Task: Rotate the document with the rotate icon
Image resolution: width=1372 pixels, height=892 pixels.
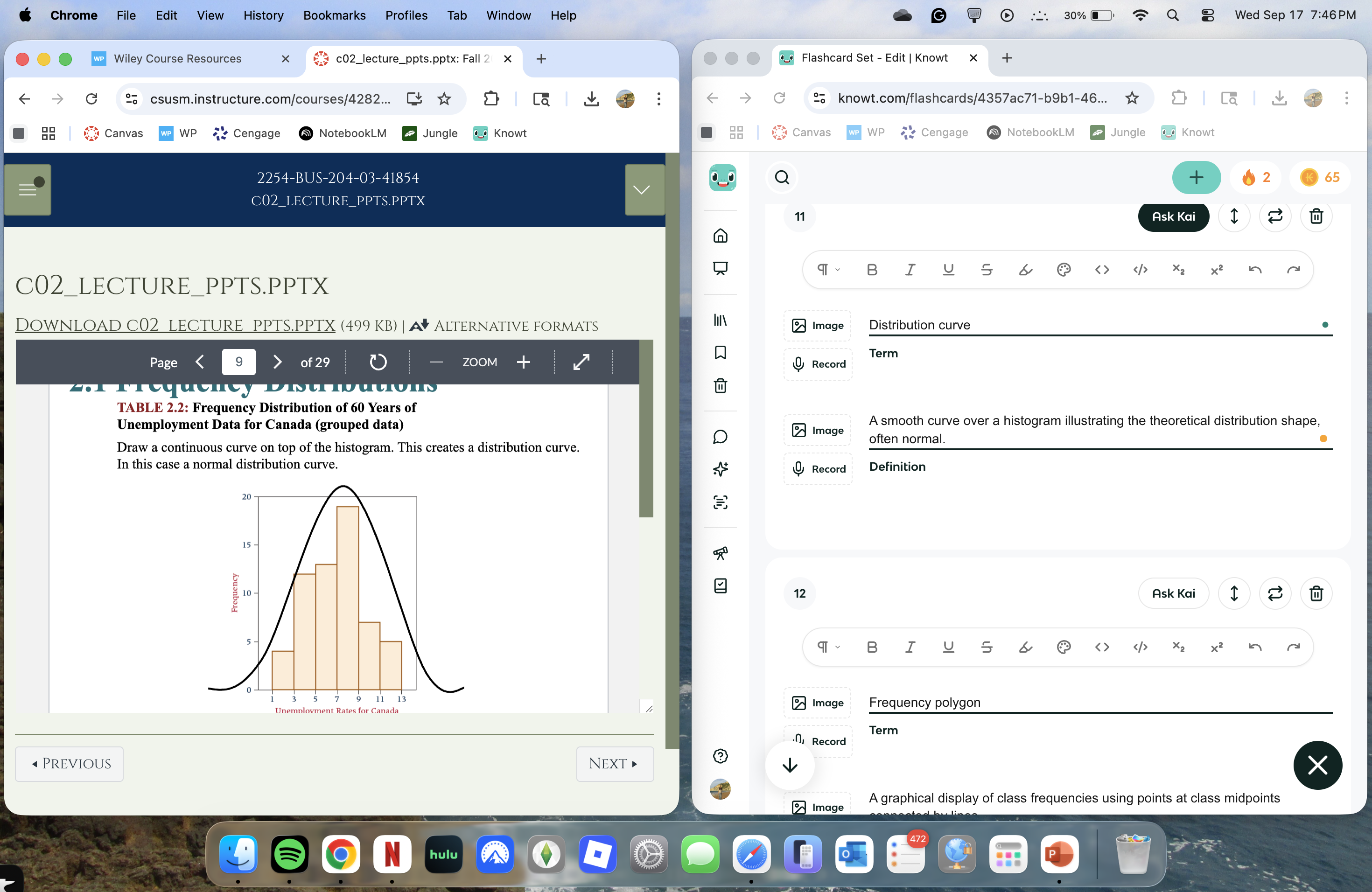Action: tap(378, 362)
